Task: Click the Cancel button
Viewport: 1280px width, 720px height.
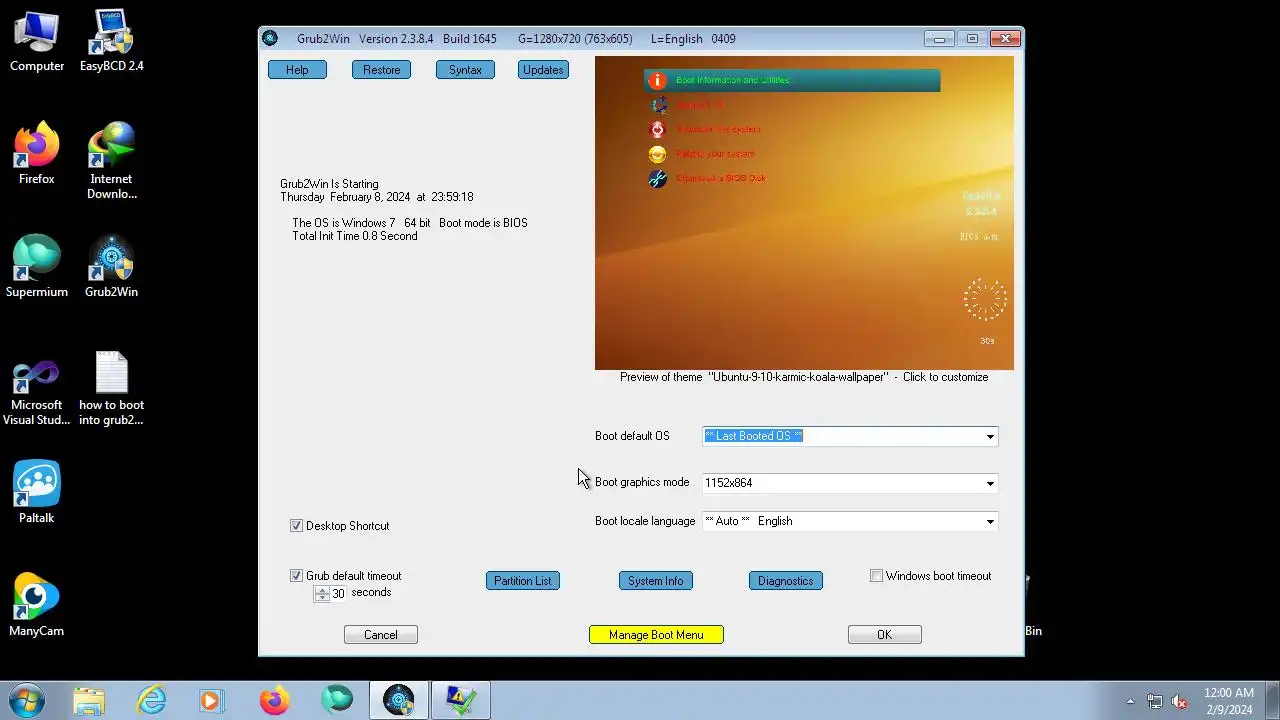Action: pyautogui.click(x=381, y=635)
